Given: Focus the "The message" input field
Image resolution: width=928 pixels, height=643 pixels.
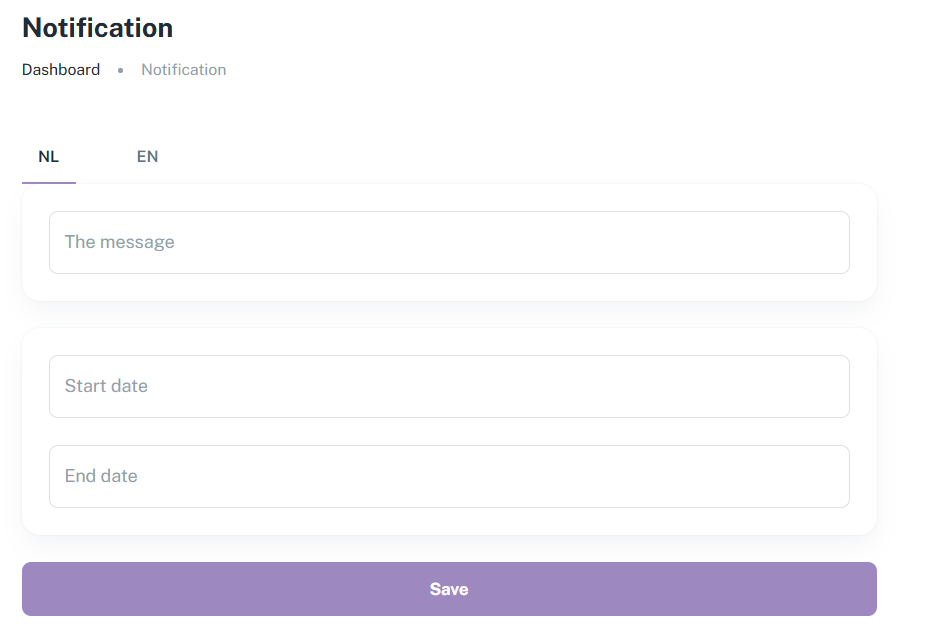Looking at the screenshot, I should 449,242.
